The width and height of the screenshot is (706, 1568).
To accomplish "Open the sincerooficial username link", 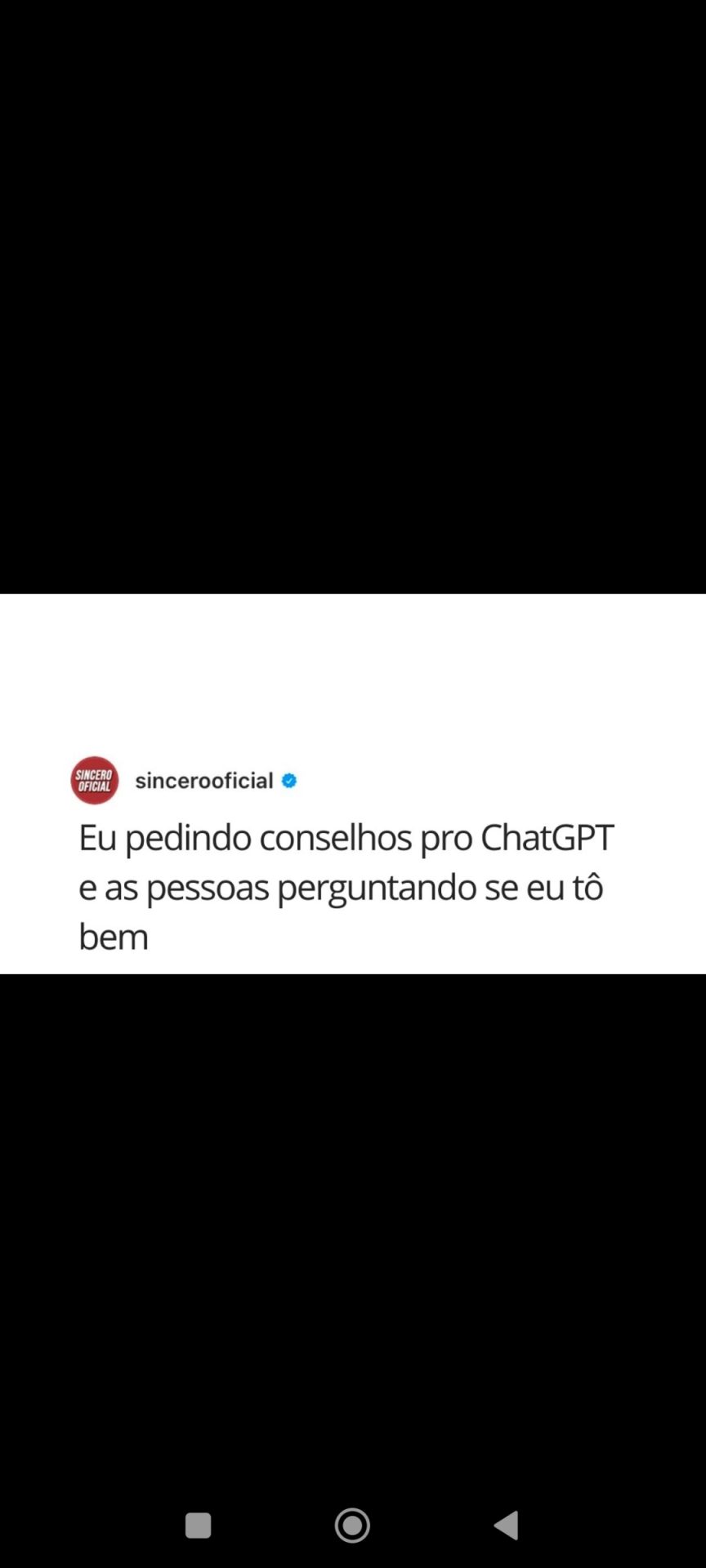I will click(204, 781).
